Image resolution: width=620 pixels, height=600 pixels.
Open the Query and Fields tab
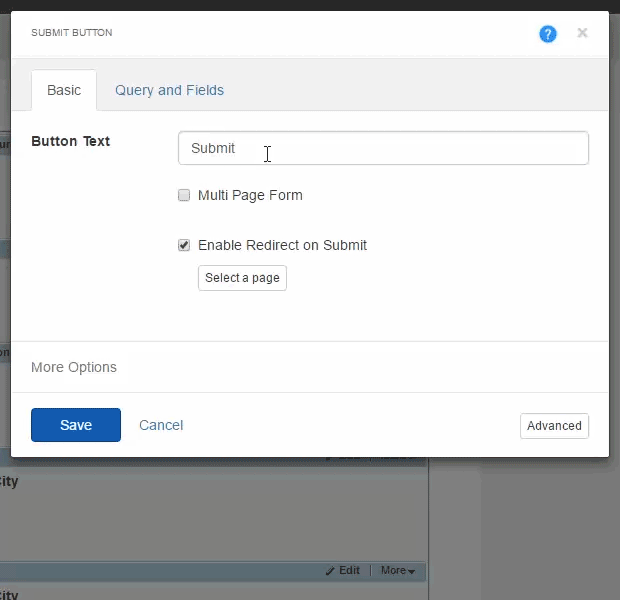pos(169,90)
